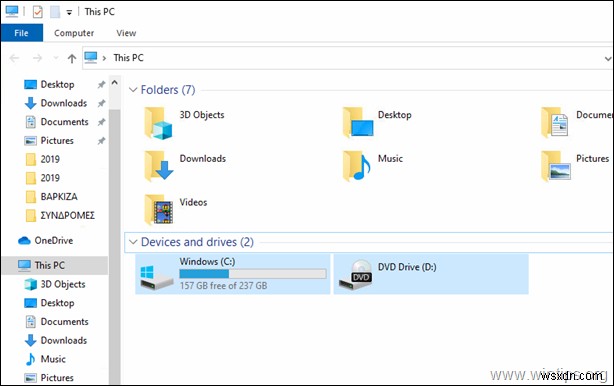The width and height of the screenshot is (614, 386).
Task: Select the Pictures folder icon in Folders
Action: point(556,166)
